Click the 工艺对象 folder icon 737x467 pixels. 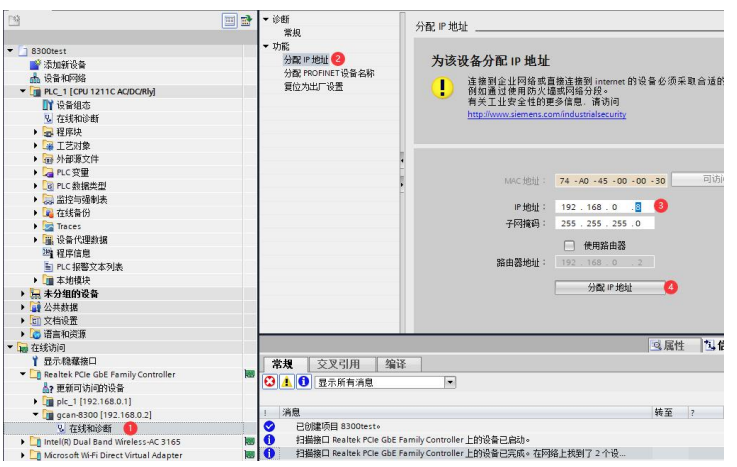point(48,146)
